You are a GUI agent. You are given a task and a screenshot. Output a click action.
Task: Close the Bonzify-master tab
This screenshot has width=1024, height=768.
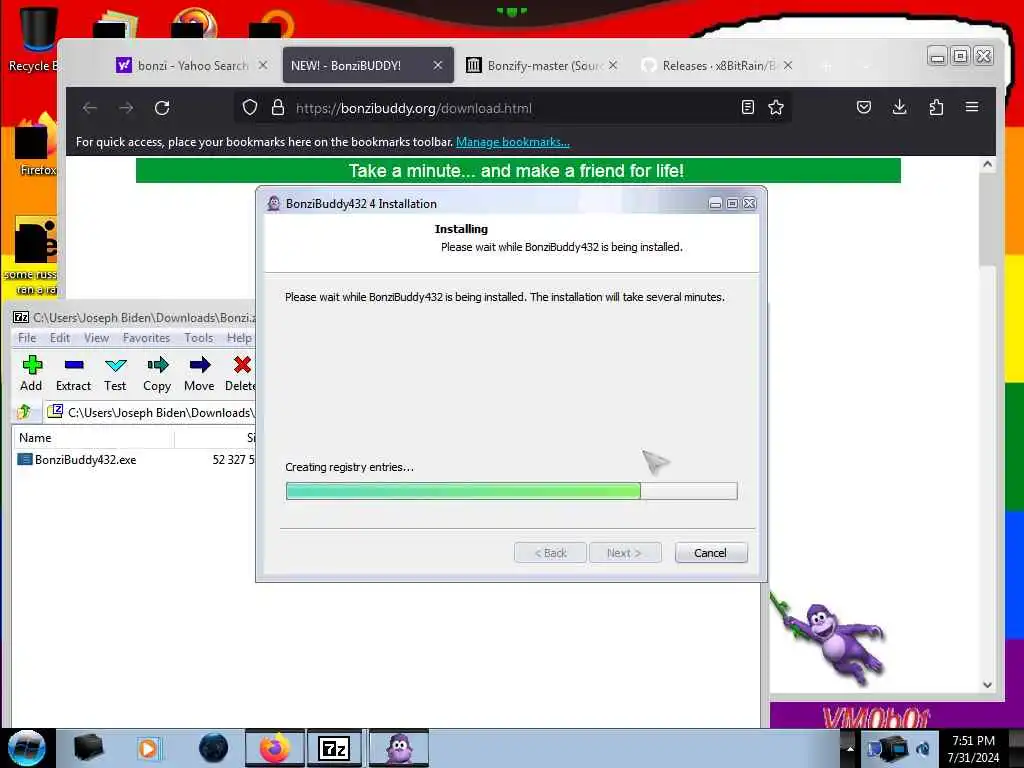(x=613, y=65)
